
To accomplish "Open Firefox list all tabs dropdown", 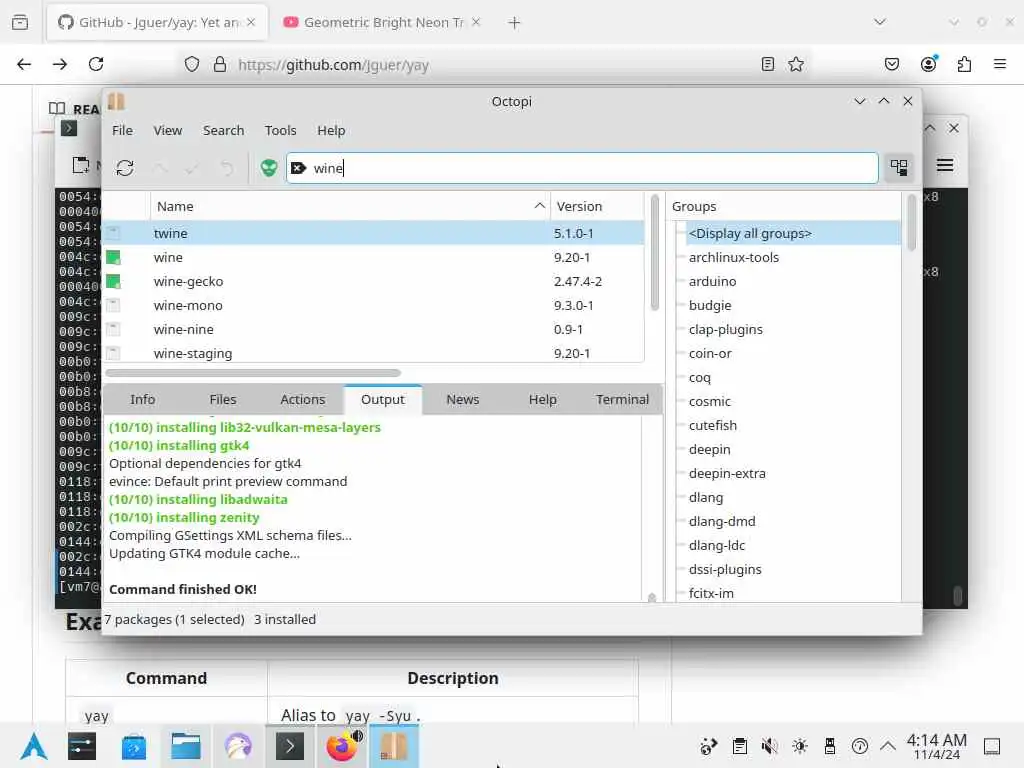I will click(880, 22).
